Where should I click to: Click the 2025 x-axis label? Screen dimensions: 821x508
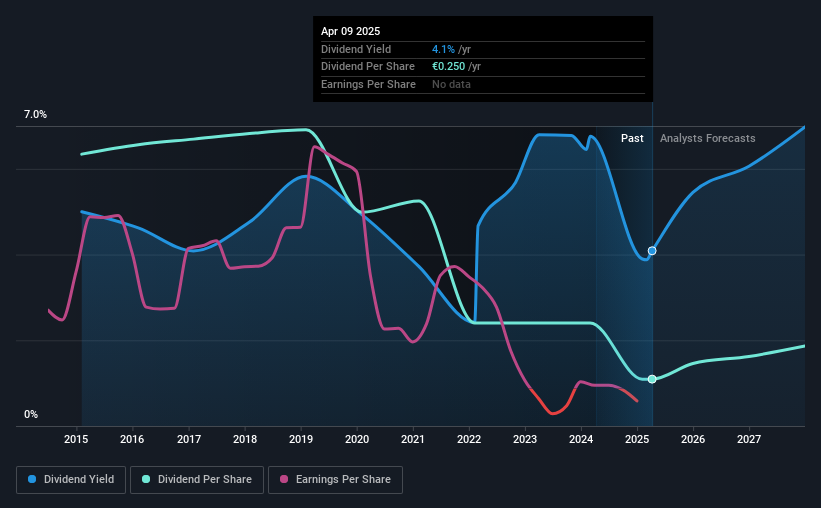(637, 439)
